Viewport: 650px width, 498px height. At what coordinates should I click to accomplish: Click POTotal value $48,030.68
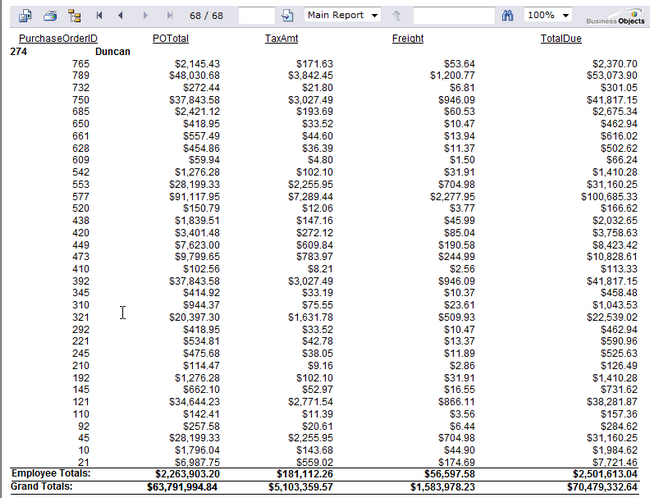194,75
